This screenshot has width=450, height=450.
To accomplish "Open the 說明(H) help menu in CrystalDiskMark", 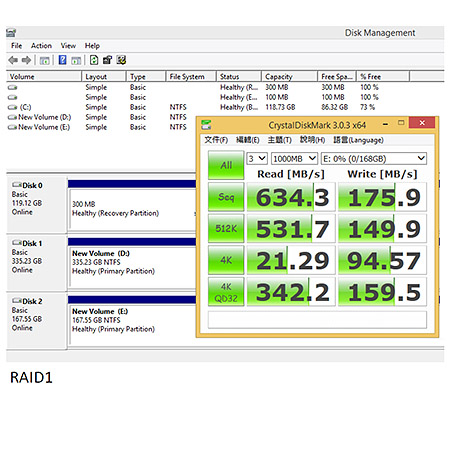I will coord(312,140).
